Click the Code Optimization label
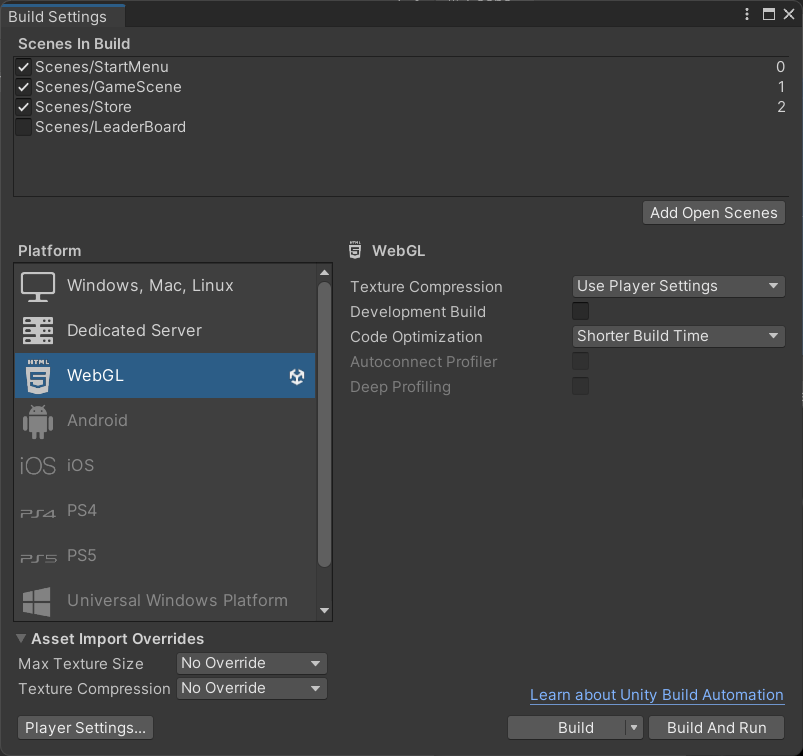Viewport: 803px width, 756px height. click(x=416, y=337)
